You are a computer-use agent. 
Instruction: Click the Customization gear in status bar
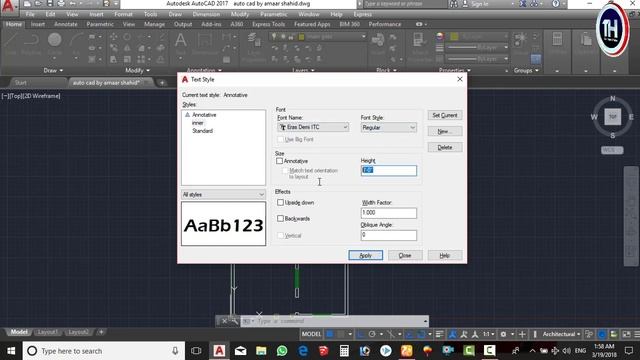[x=503, y=334]
